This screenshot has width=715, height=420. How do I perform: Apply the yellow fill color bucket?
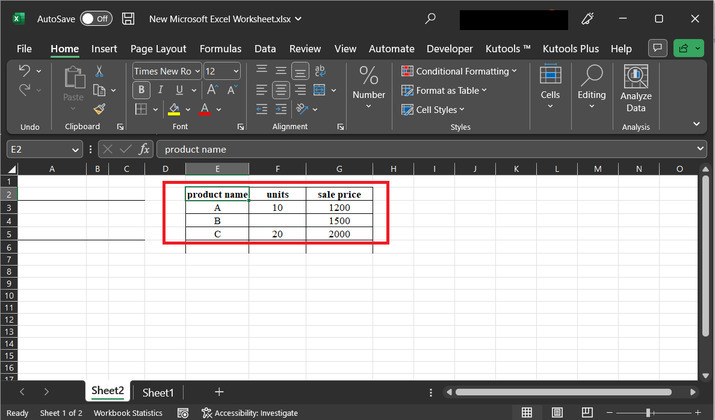174,109
